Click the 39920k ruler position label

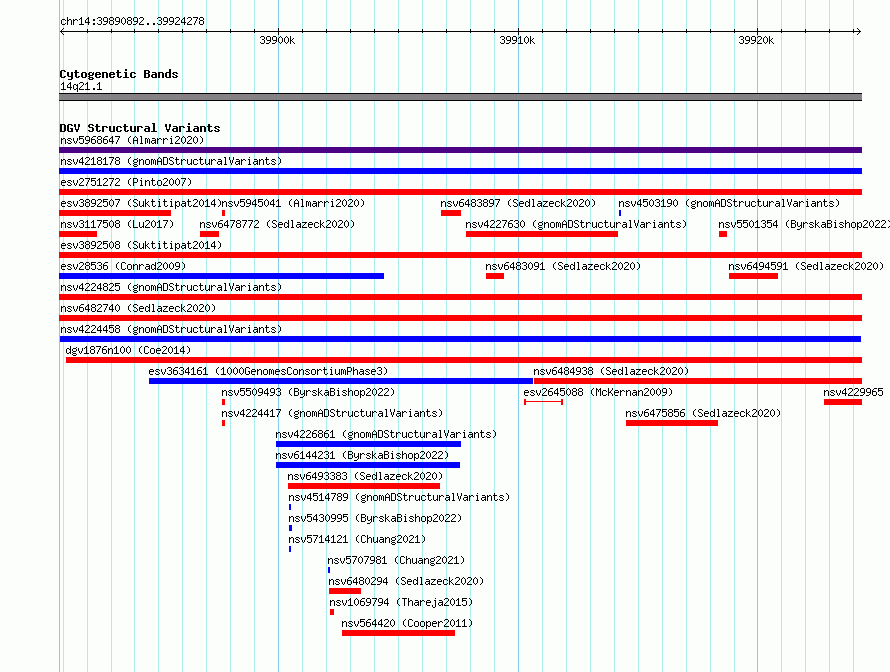(756, 40)
